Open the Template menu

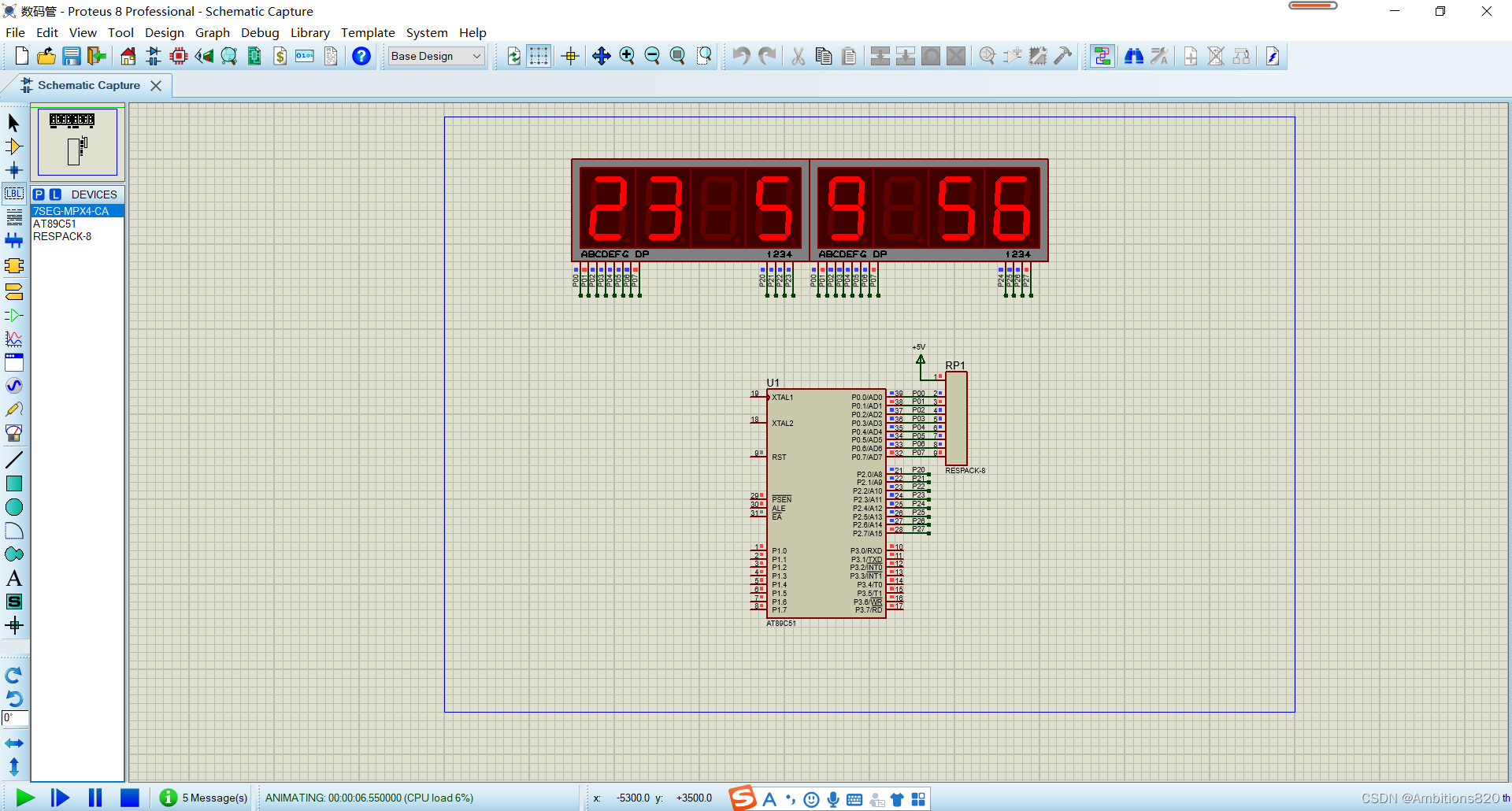pyautogui.click(x=368, y=32)
